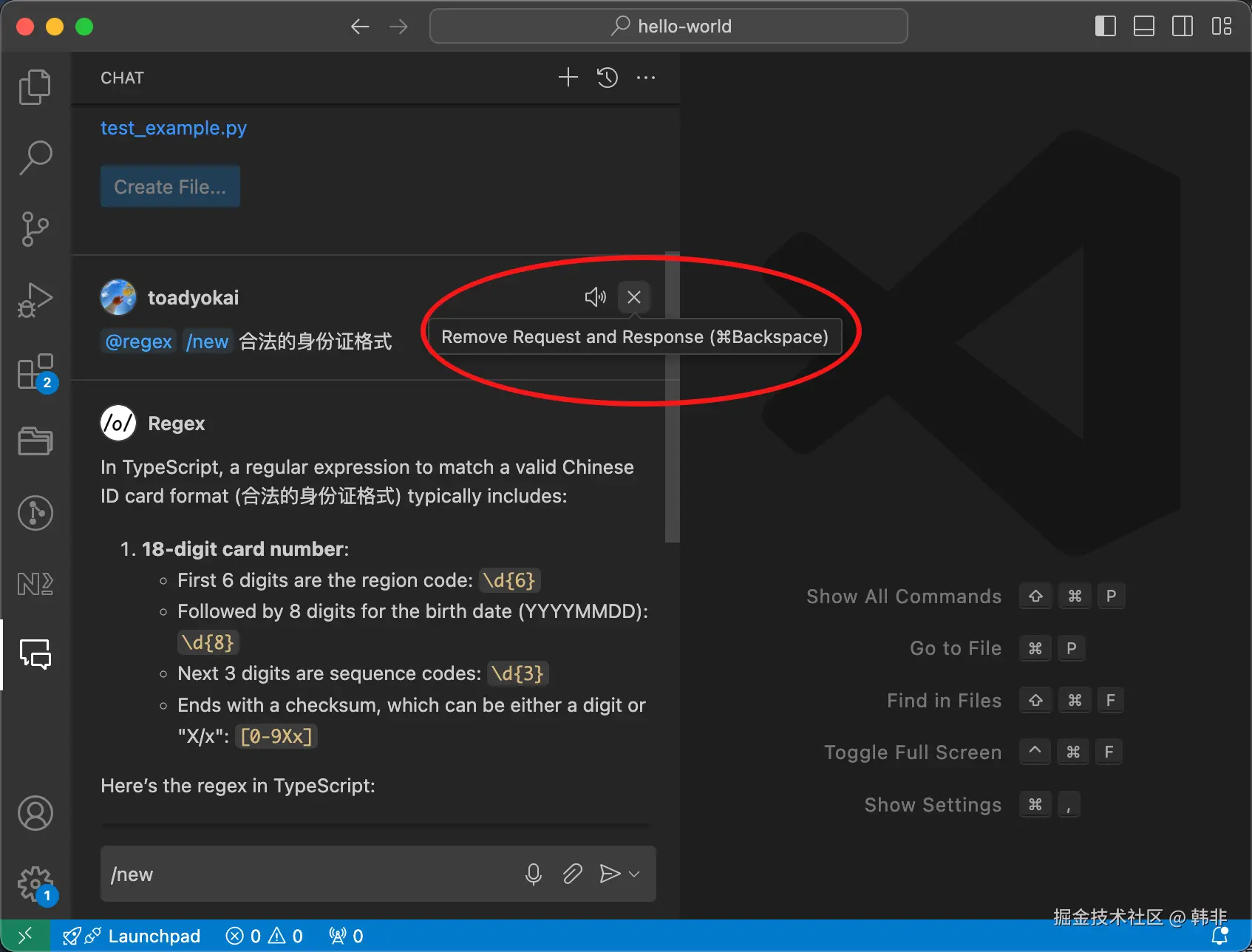Screen dimensions: 1252x952
Task: Show chat history clock icon
Action: point(608,78)
